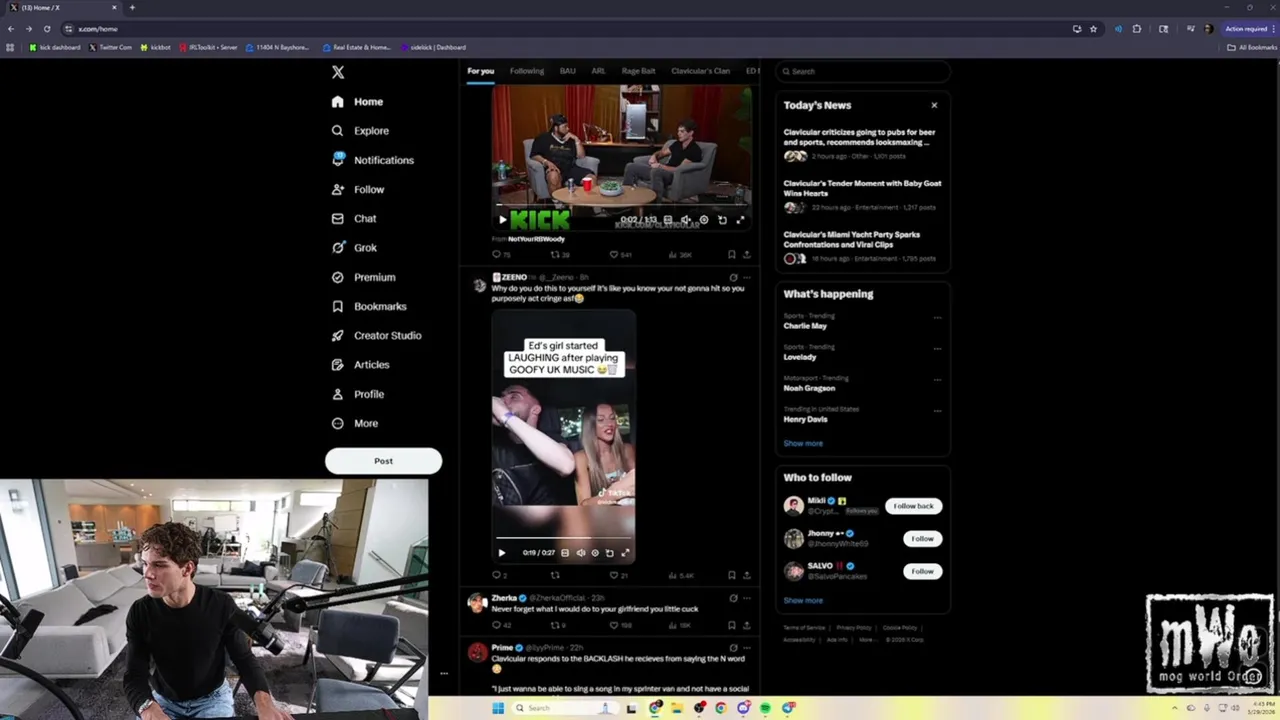1280x720 pixels.
Task: Share the Zherka post
Action: tap(746, 625)
